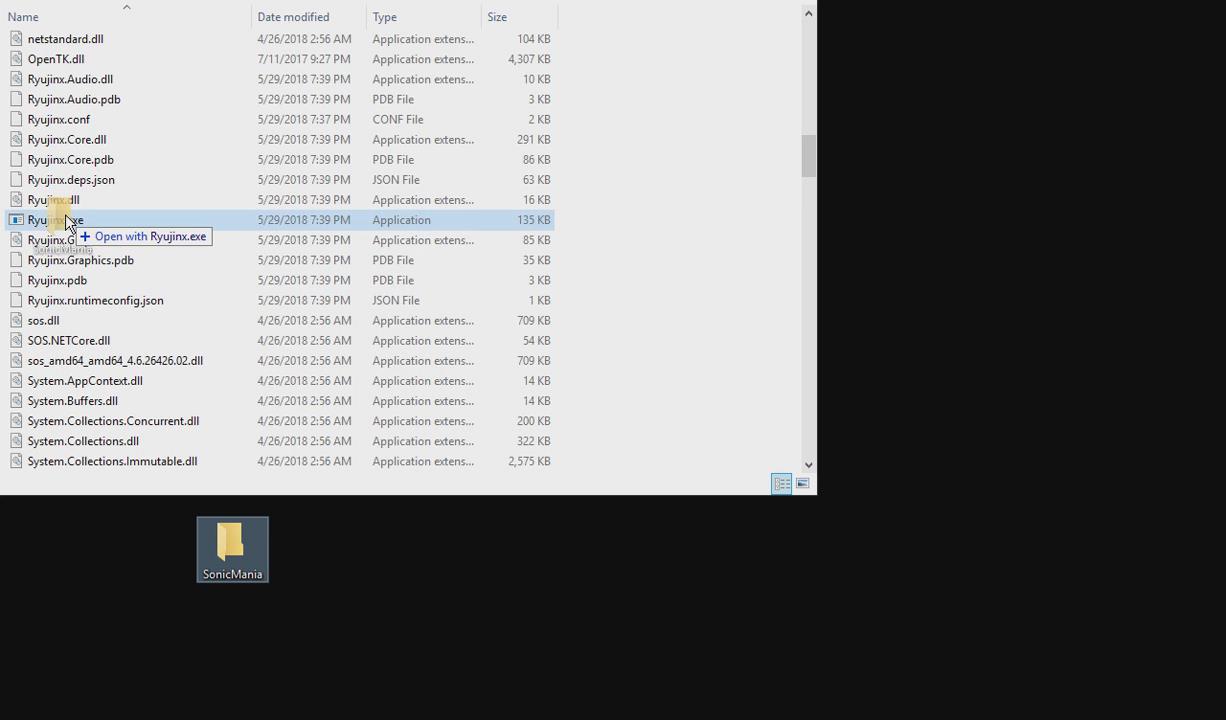
Task: Click the Ryujinx.Core.dll file icon
Action: 16,139
